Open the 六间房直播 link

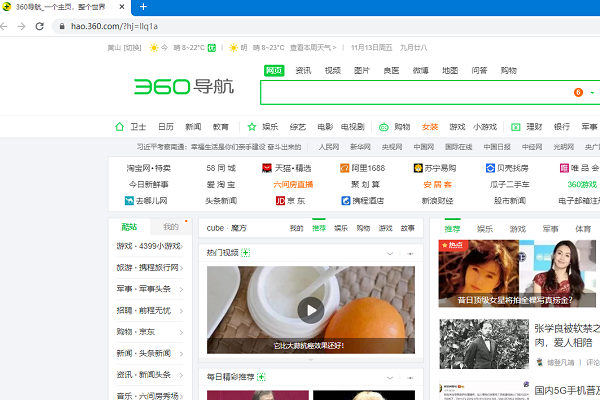point(293,184)
